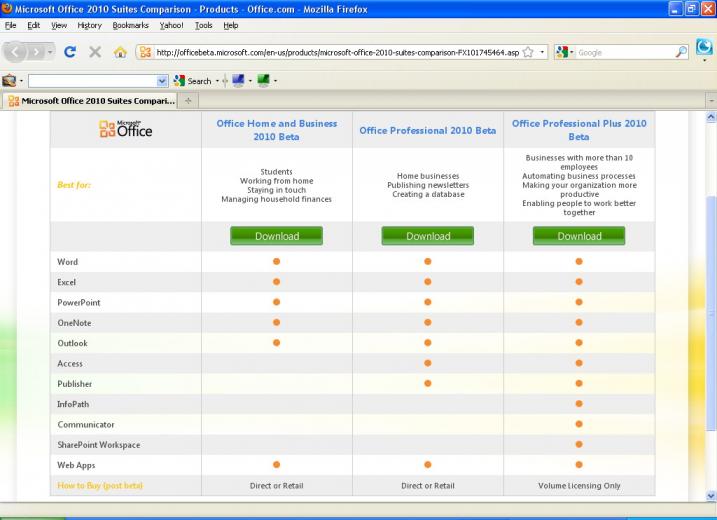Click the page scrollbar's down arrow

coord(711,496)
